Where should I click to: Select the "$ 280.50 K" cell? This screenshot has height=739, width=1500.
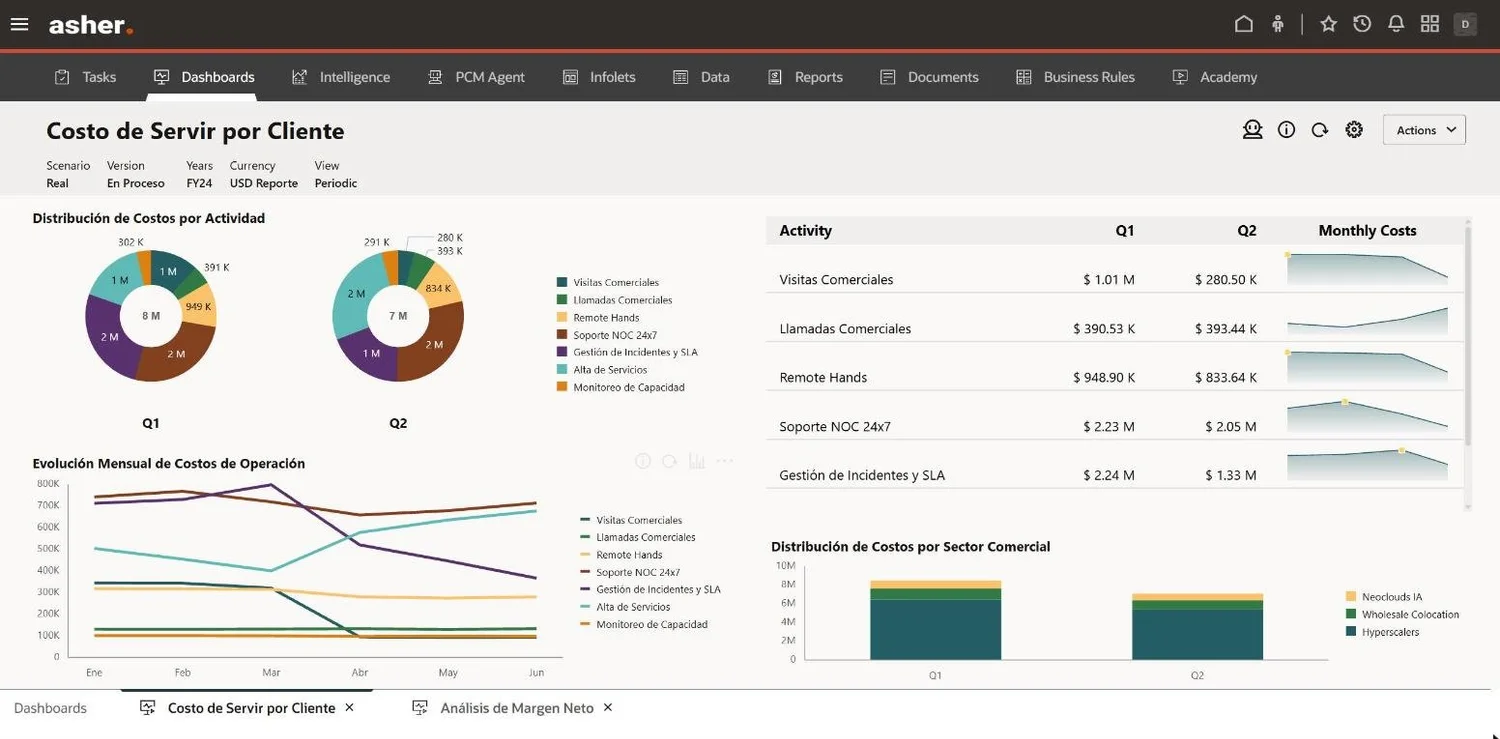[1226, 280]
